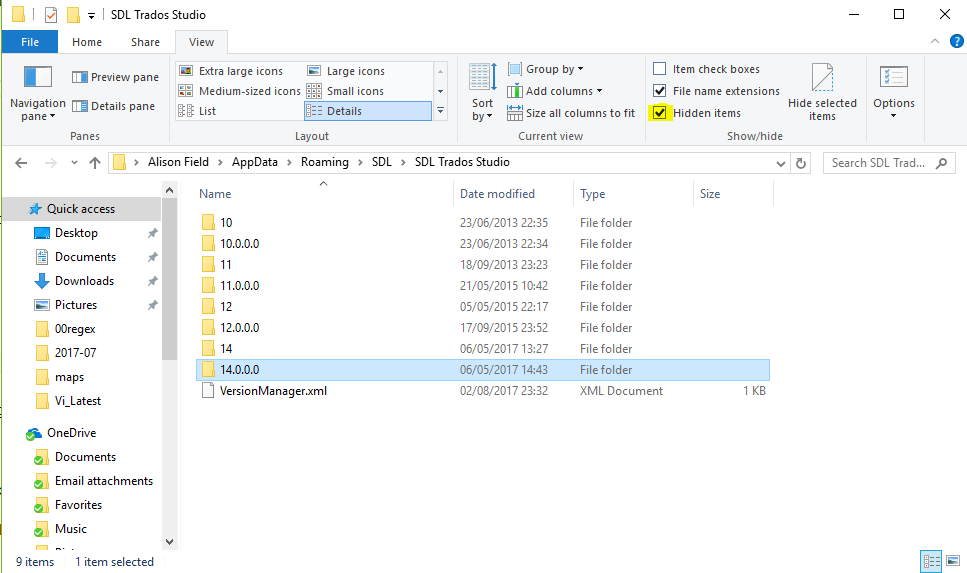Image resolution: width=967 pixels, height=573 pixels.
Task: Navigate to Alison Field in breadcrumb
Action: pos(178,162)
